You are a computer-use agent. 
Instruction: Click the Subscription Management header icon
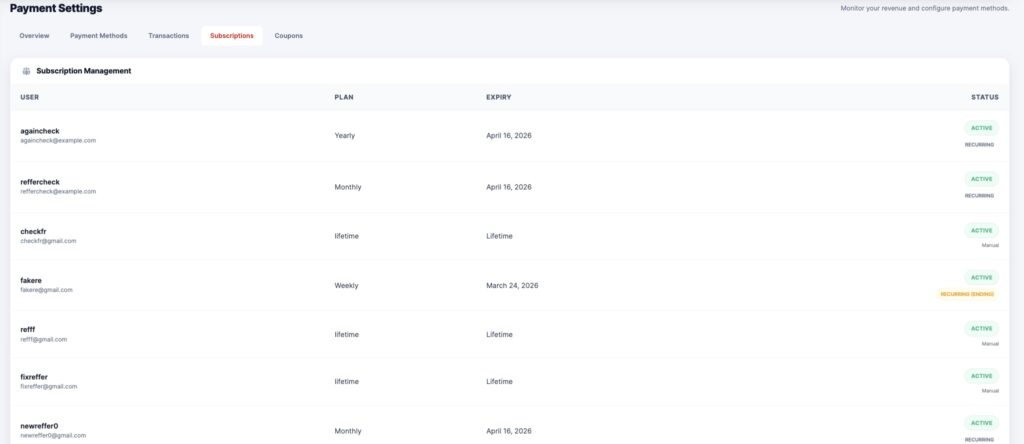[x=26, y=71]
